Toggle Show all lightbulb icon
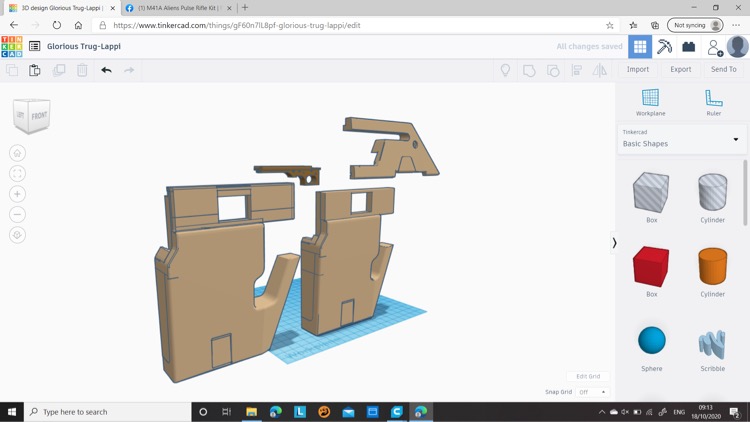Screen dimensions: 750x422 click(505, 70)
